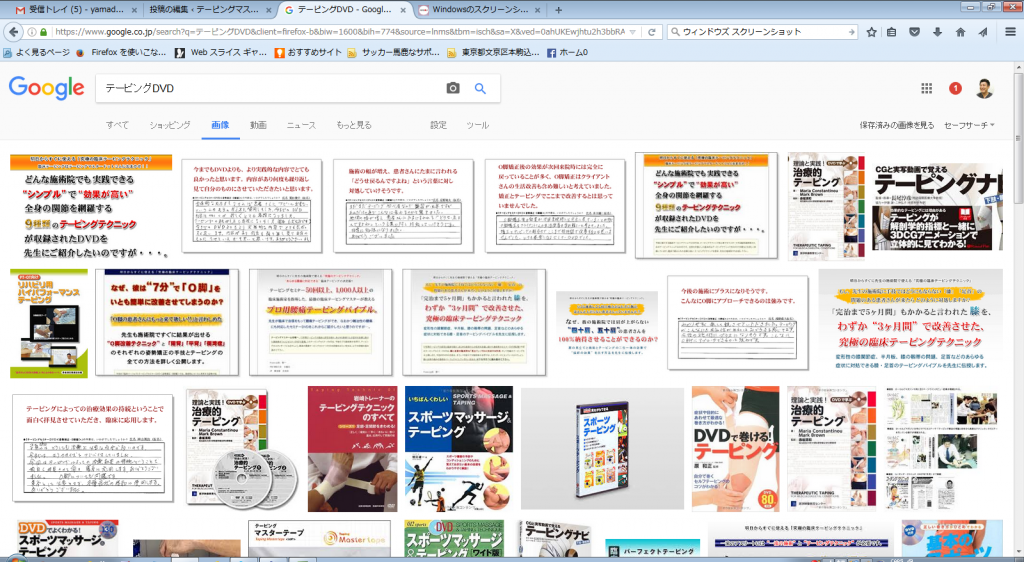Go to the Firefox home page icon

click(x=960, y=32)
